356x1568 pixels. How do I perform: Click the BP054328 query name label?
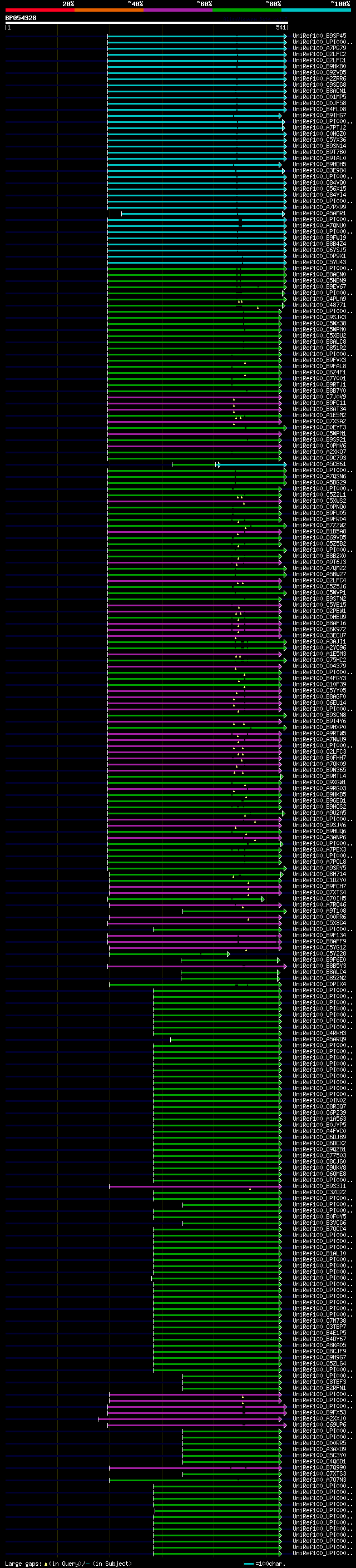coord(21,18)
